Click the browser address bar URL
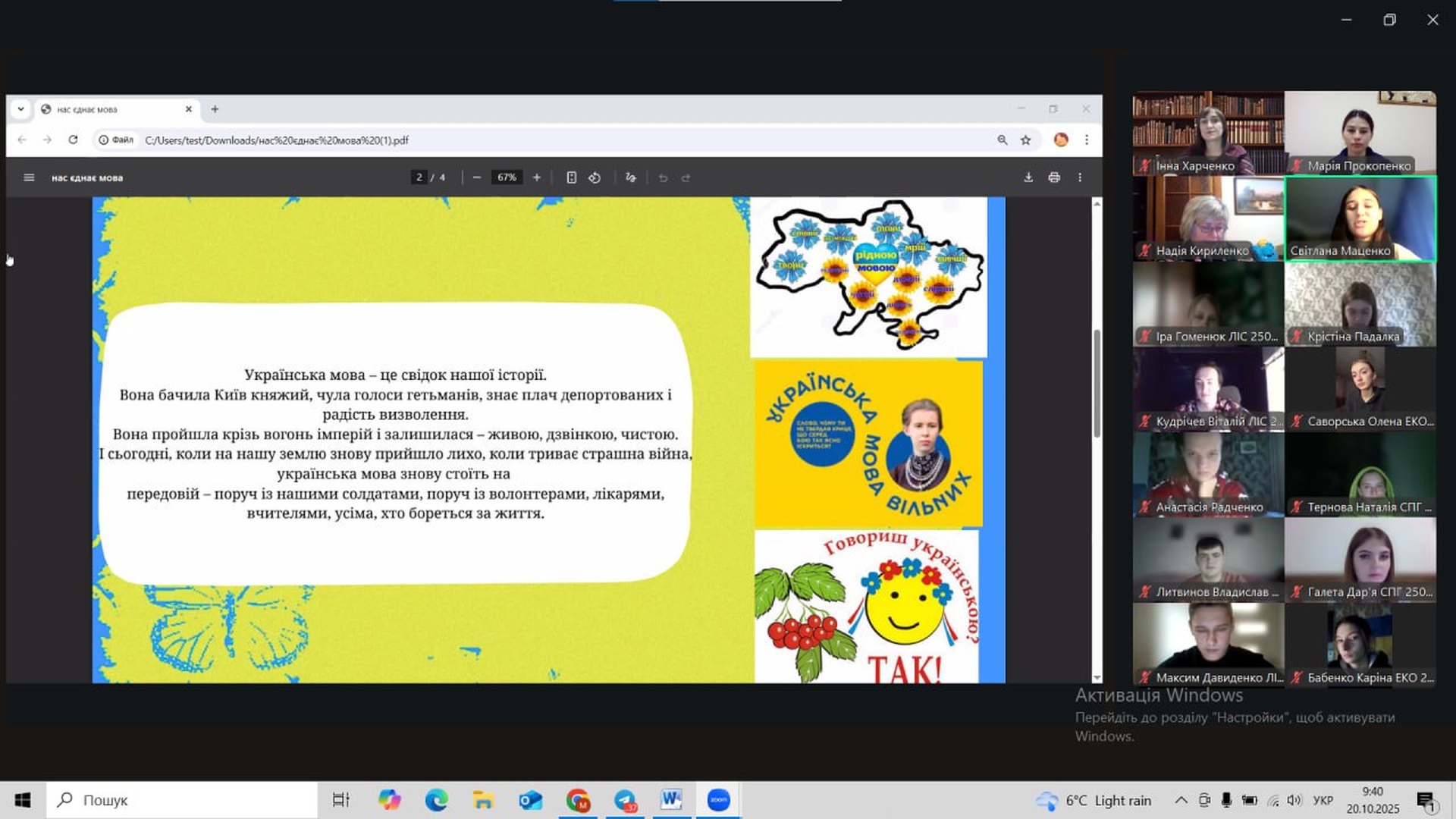The width and height of the screenshot is (1456, 819). point(276,140)
